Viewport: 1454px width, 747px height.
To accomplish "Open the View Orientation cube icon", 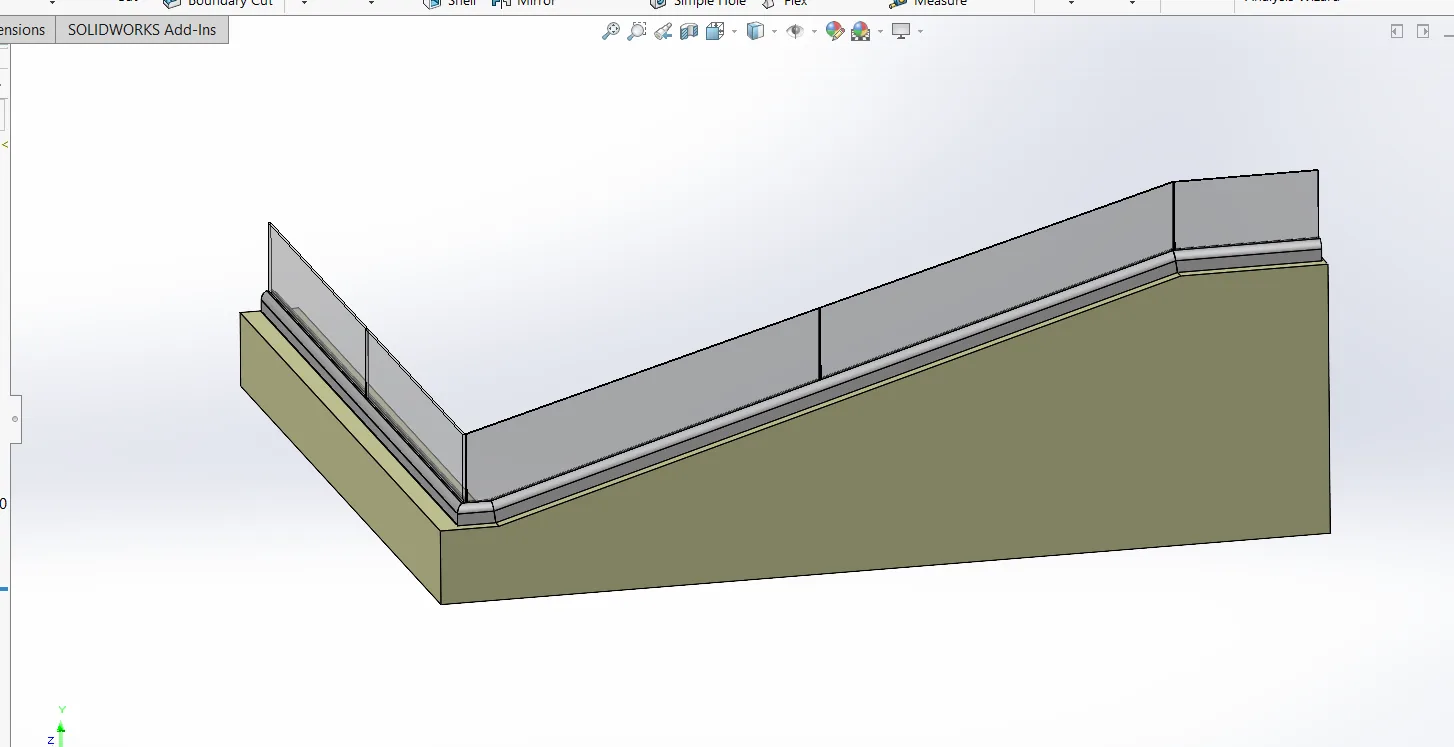I will coord(714,31).
